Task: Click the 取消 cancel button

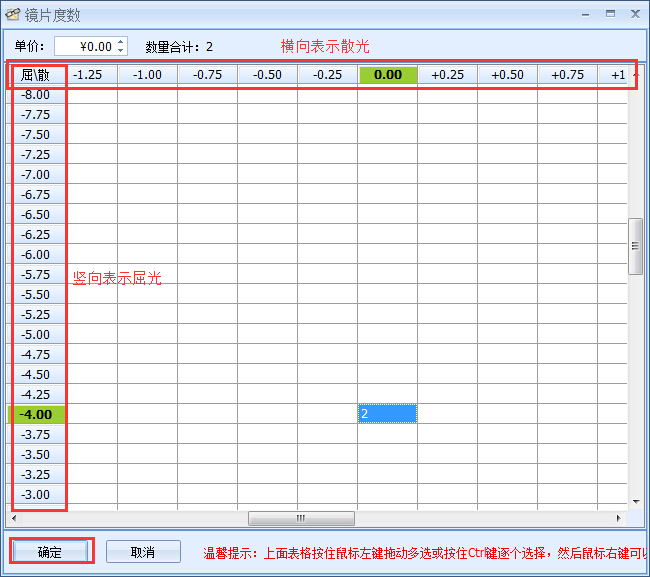Action: coord(143,552)
